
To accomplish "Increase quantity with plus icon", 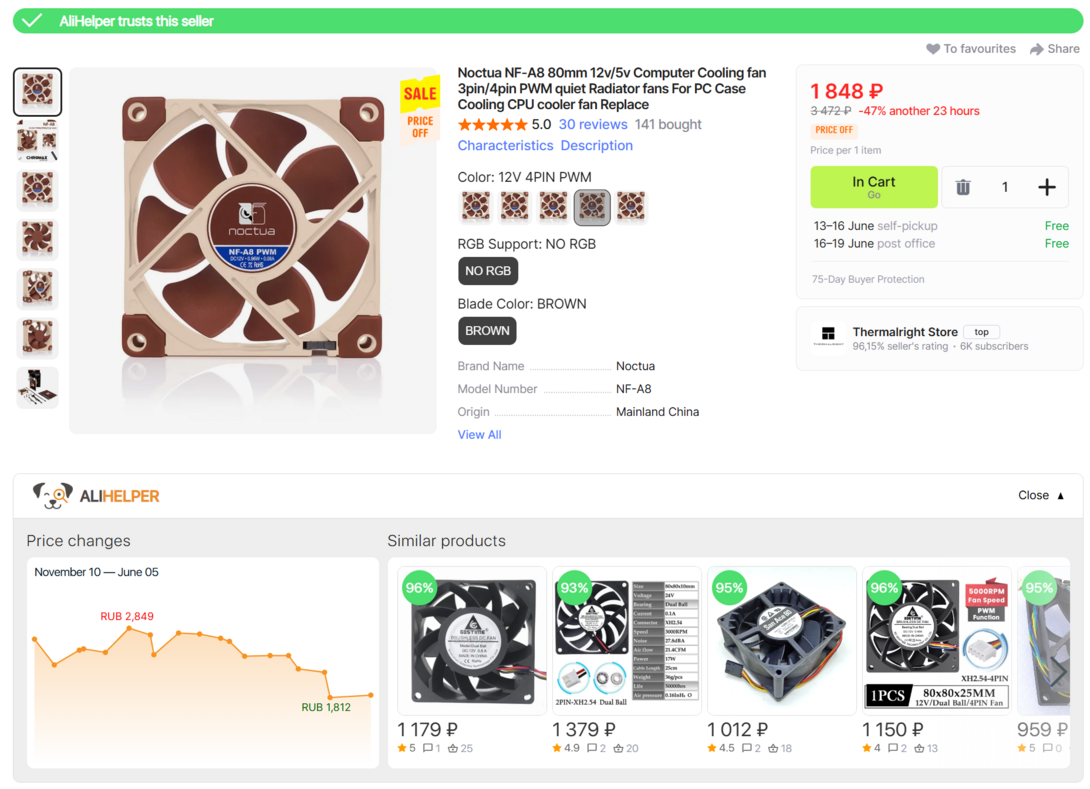I will pyautogui.click(x=1046, y=187).
